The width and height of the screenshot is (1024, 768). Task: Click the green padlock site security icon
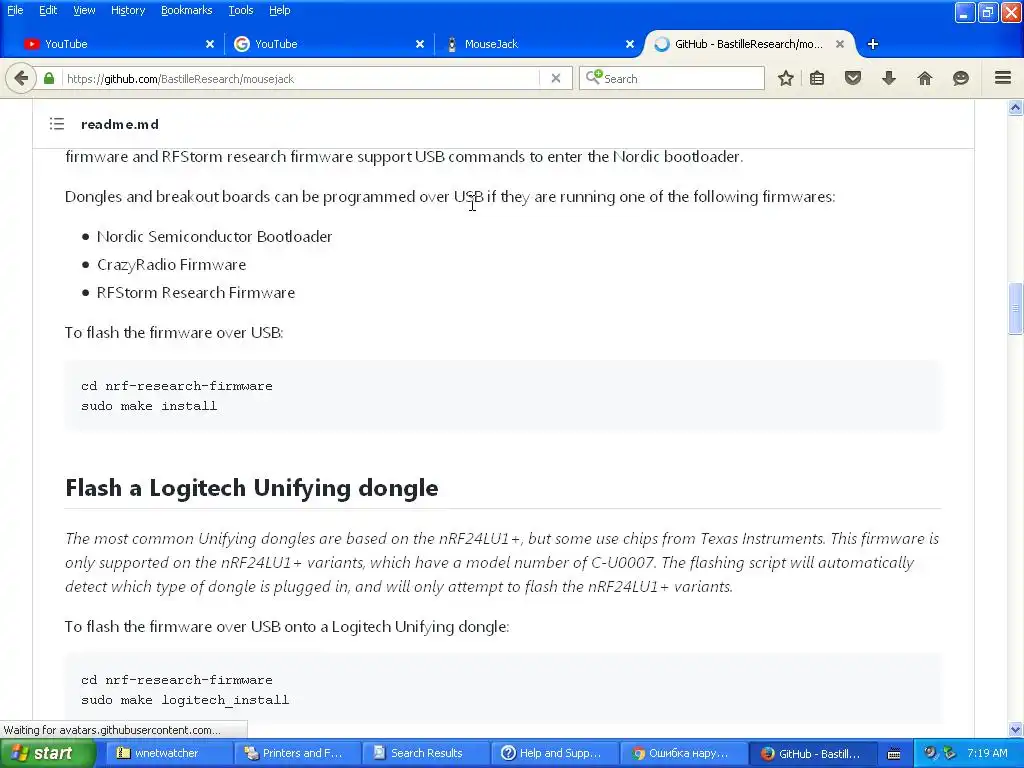pos(49,78)
